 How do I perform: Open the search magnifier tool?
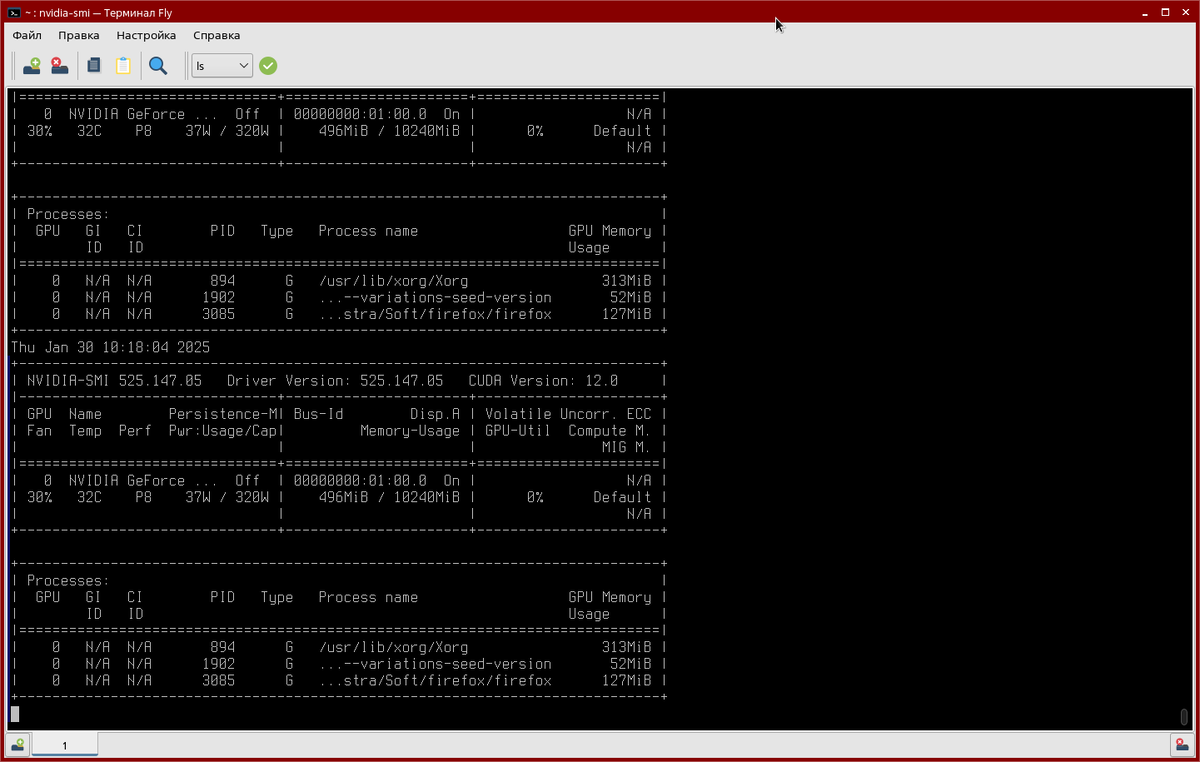158,65
